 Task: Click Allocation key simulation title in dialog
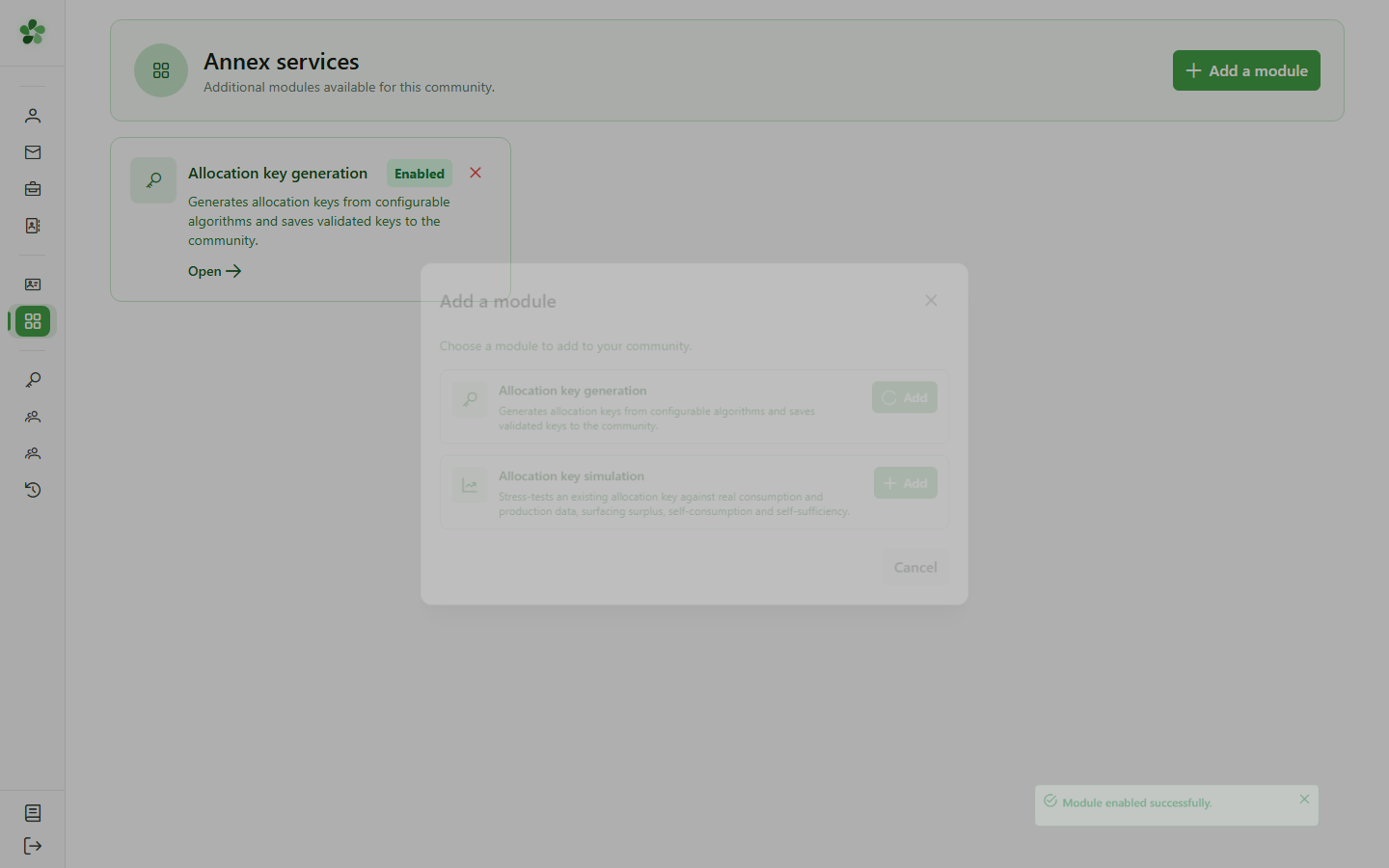click(x=571, y=476)
